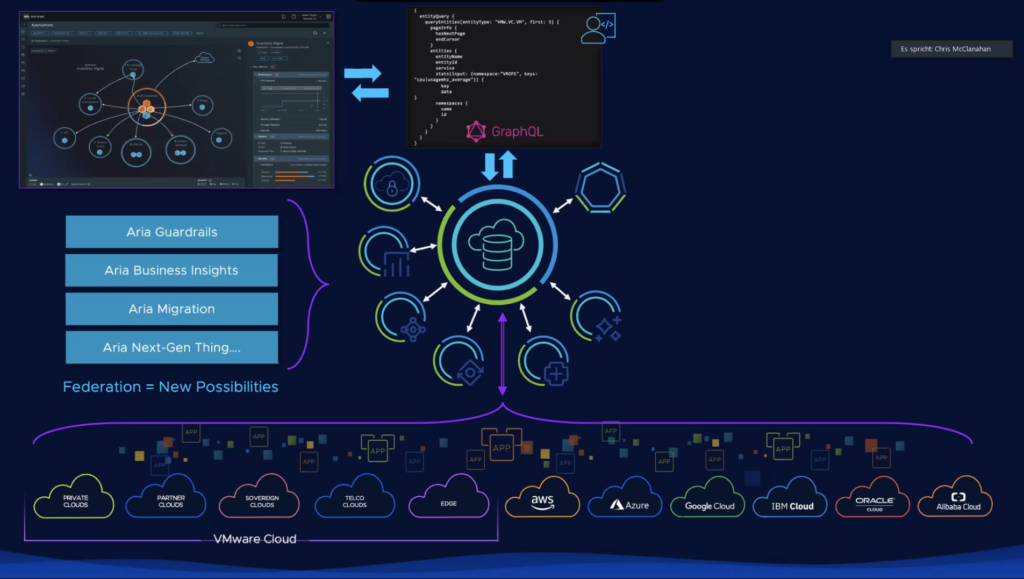Click the Alibaba Cloud icon
This screenshot has height=579, width=1024.
coord(955,503)
